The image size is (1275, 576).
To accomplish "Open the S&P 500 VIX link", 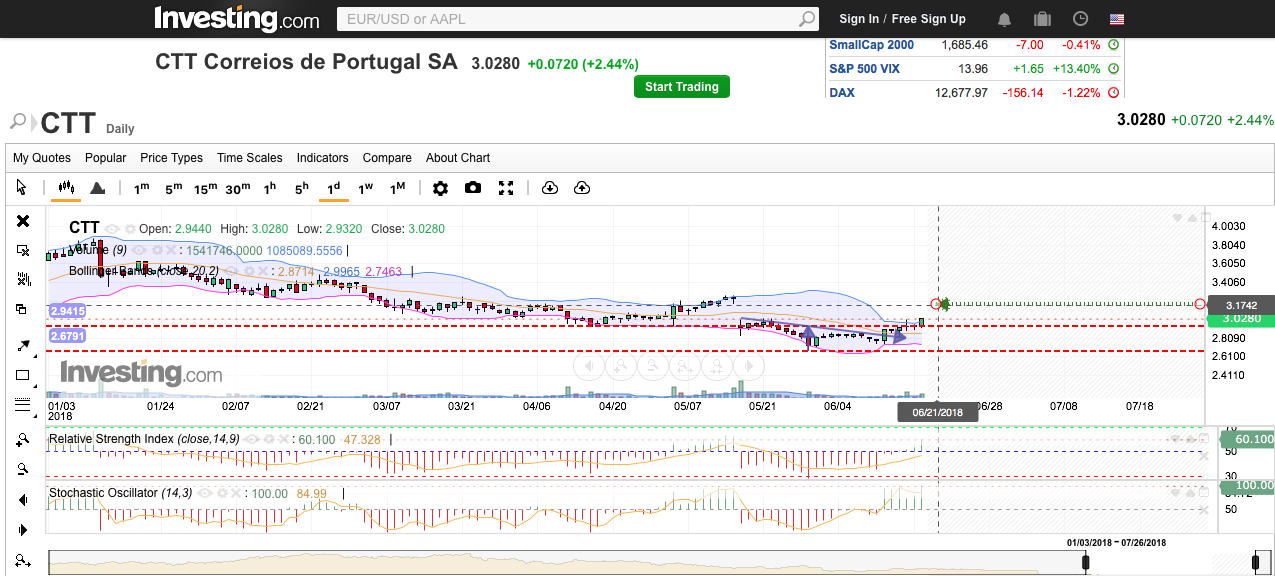I will [866, 69].
